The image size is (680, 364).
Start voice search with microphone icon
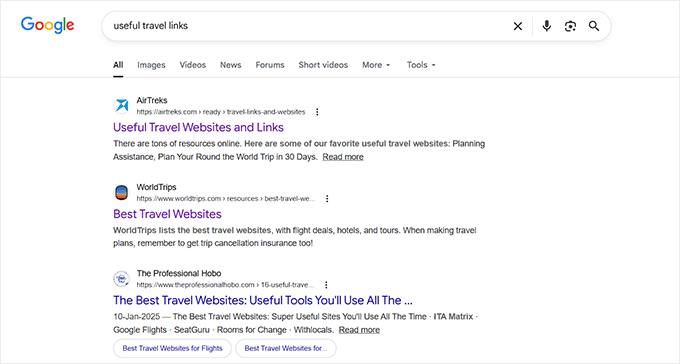coord(546,26)
